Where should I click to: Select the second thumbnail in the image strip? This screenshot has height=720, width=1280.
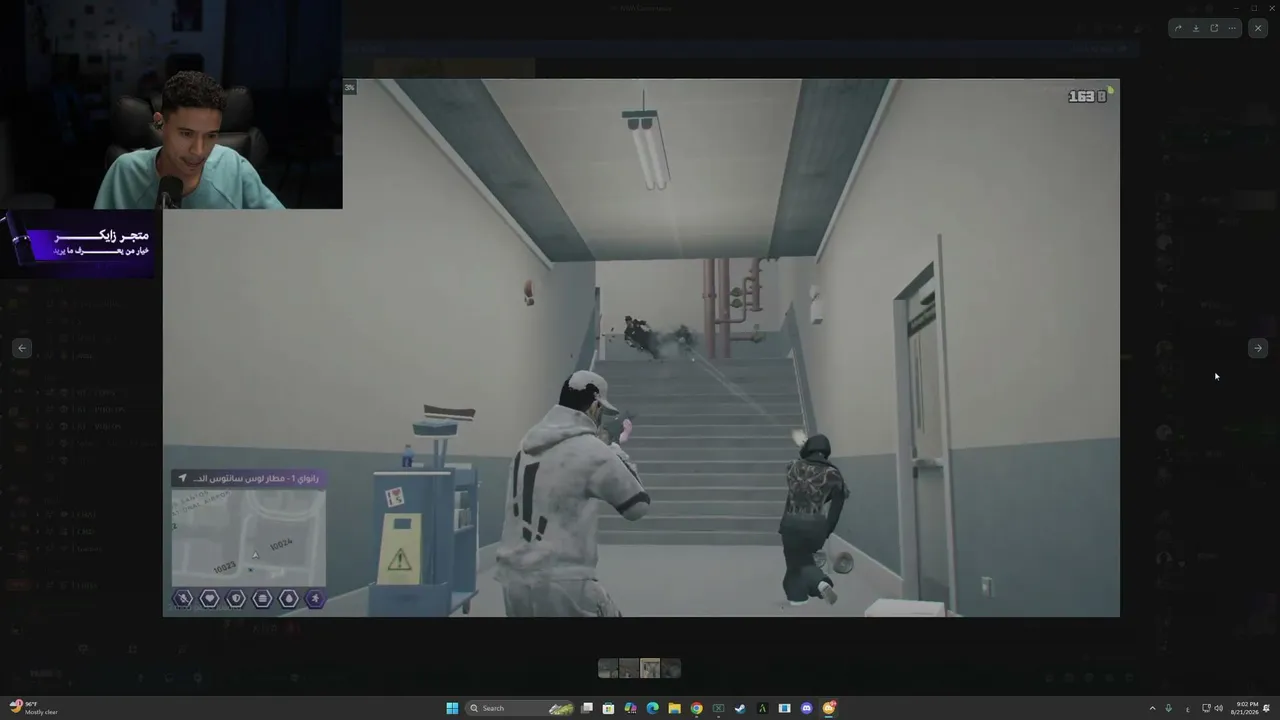629,668
